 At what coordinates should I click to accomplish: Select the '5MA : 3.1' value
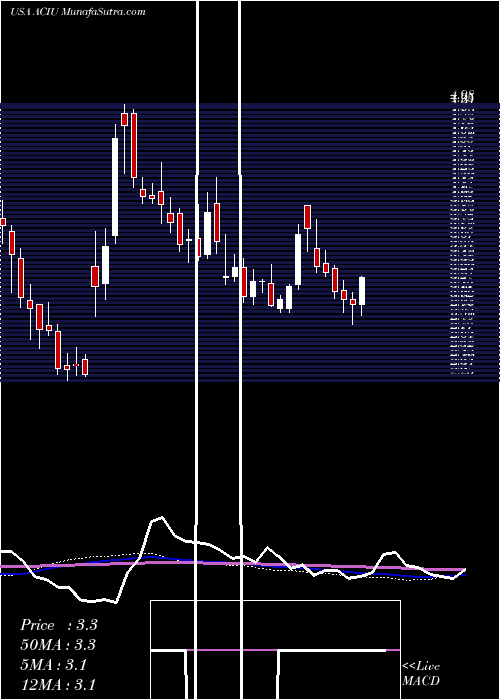53,665
